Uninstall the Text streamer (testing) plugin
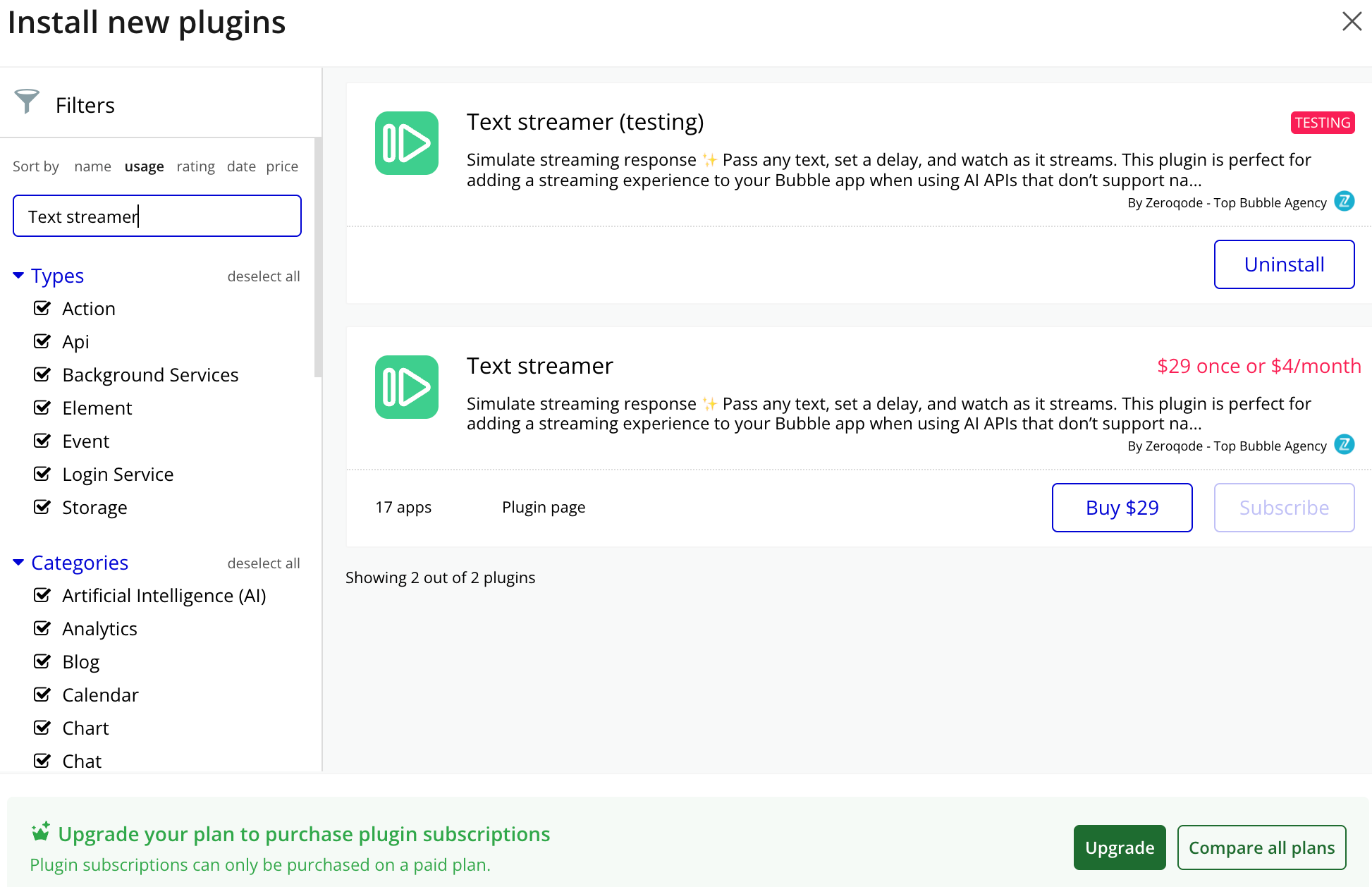1372x887 pixels. coord(1284,264)
